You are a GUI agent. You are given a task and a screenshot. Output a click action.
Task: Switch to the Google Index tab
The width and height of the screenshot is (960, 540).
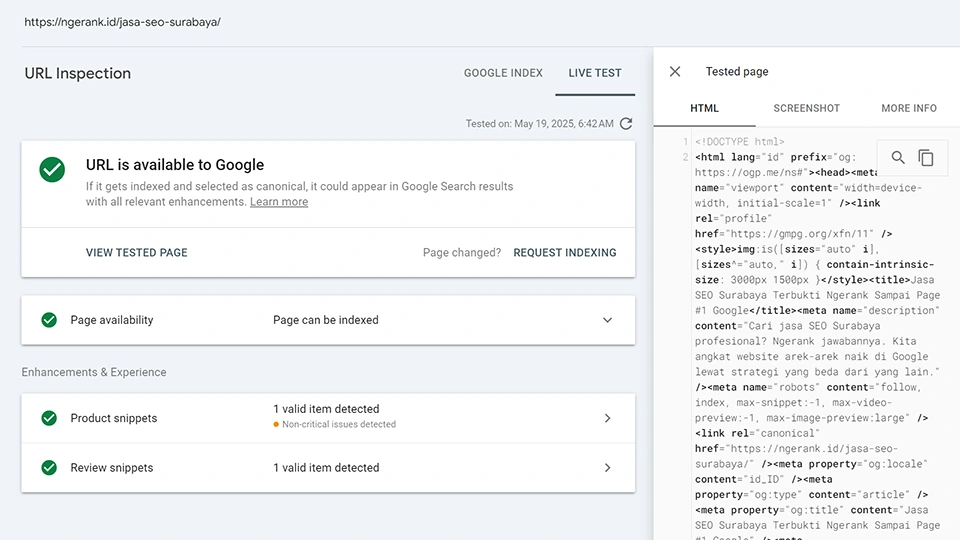point(503,73)
